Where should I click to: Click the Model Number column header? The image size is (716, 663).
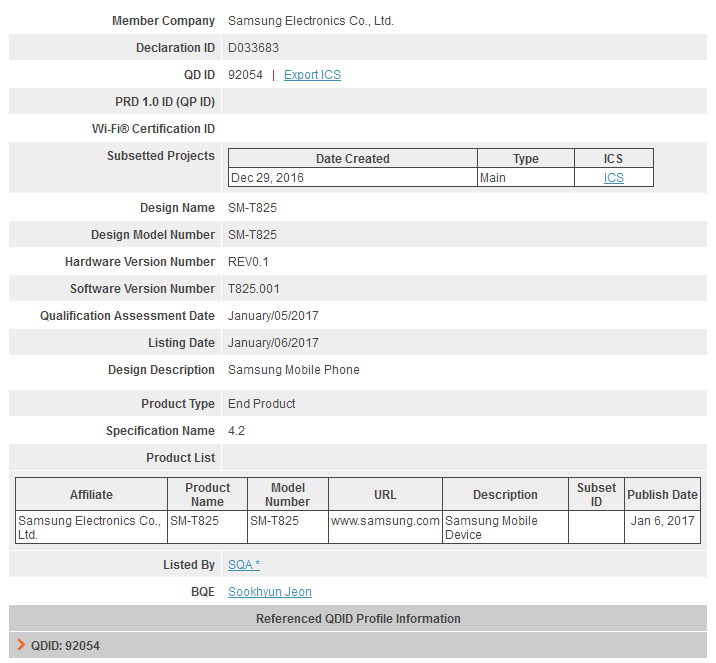(288, 495)
